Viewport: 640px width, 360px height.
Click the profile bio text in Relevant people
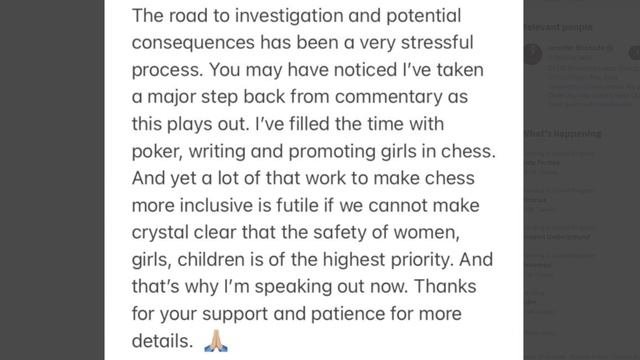tap(593, 86)
